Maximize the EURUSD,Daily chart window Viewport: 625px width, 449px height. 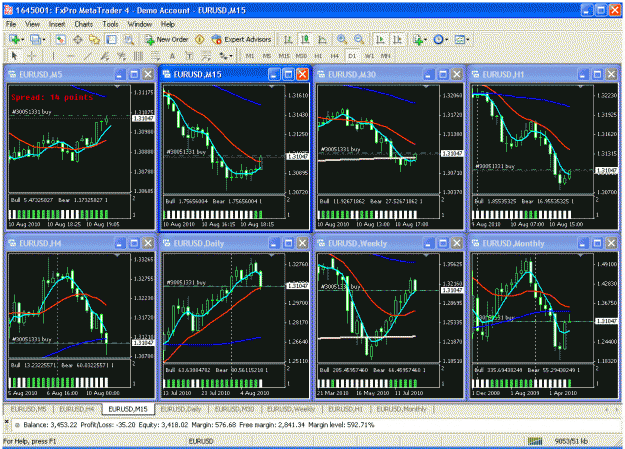click(288, 243)
